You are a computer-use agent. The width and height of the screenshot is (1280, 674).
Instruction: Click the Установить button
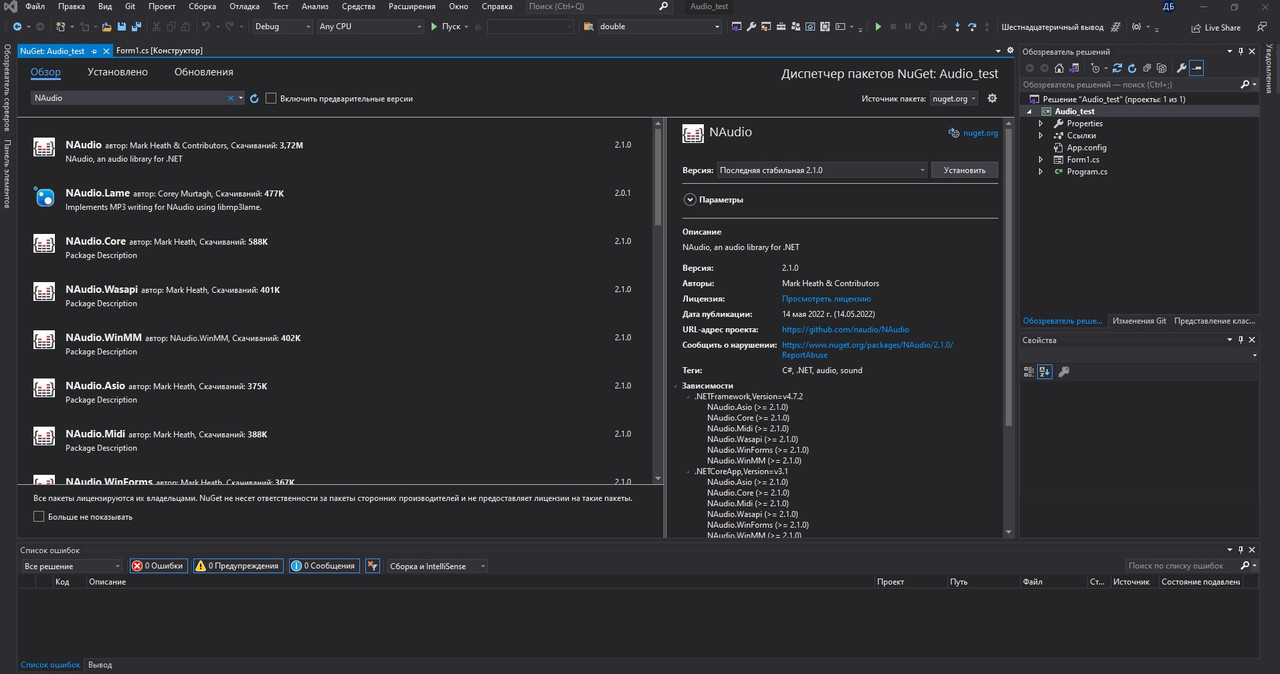(964, 170)
